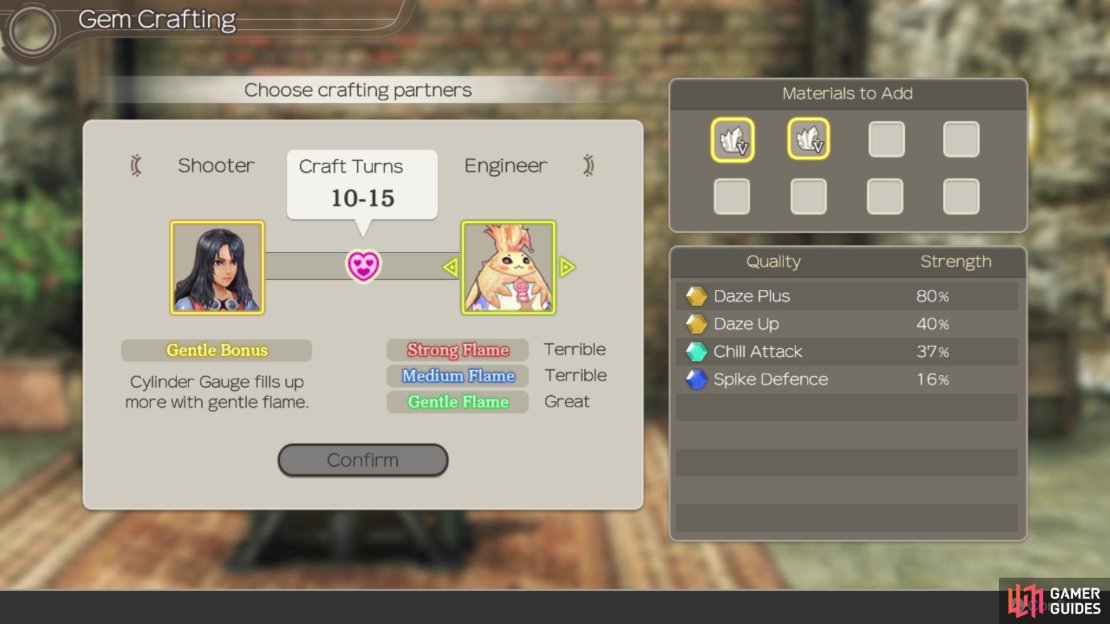Image resolution: width=1110 pixels, height=624 pixels.
Task: Click the right arrow beside Engineer portrait
Action: (567, 267)
